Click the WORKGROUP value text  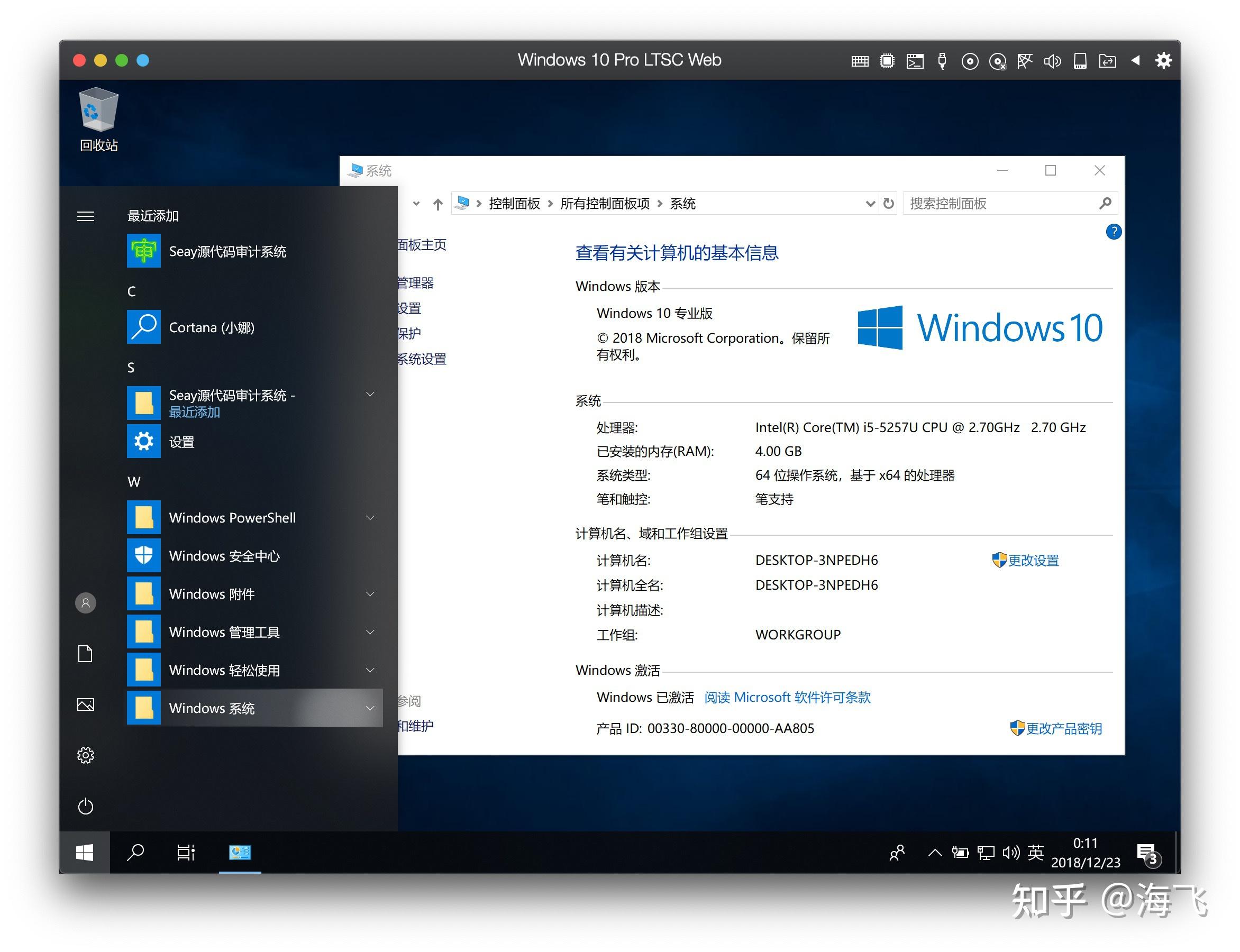pyautogui.click(x=798, y=634)
